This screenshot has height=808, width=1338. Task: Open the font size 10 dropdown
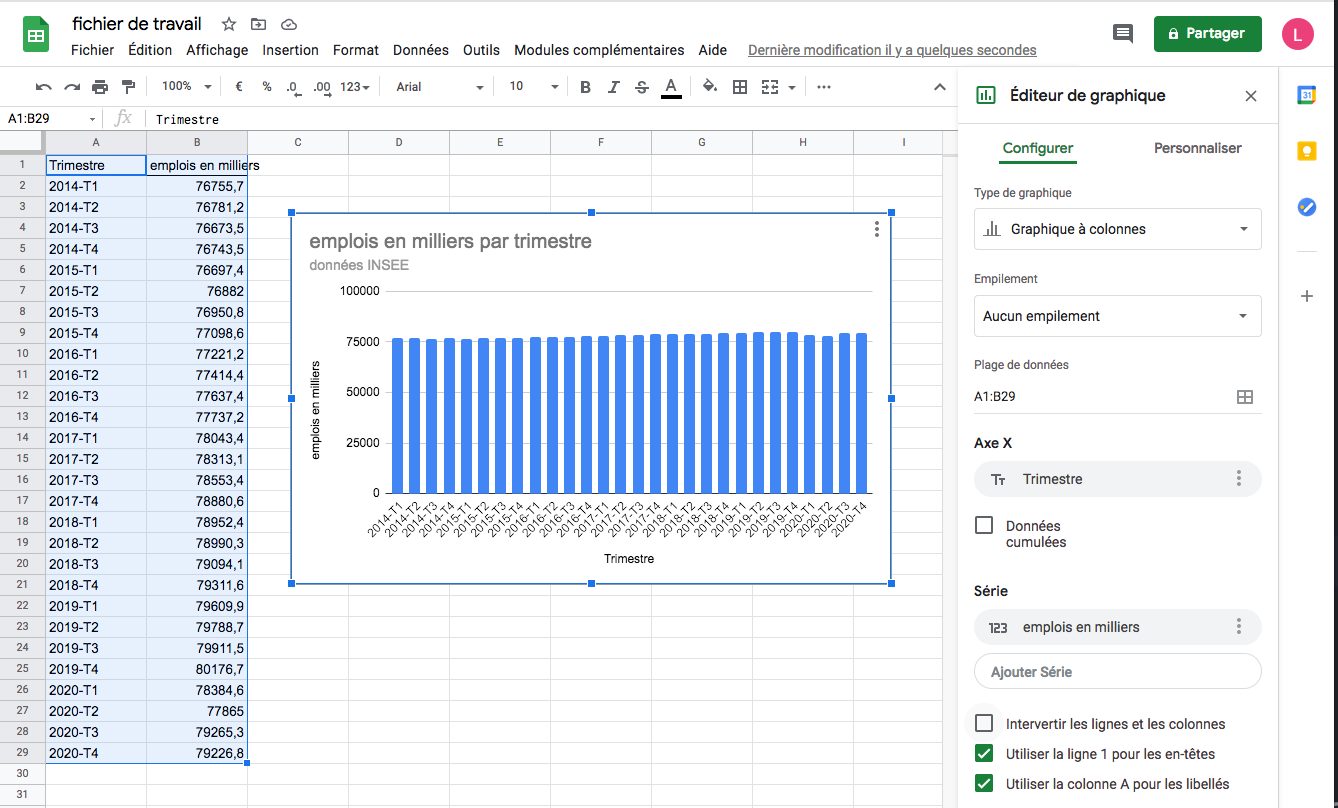(x=534, y=87)
